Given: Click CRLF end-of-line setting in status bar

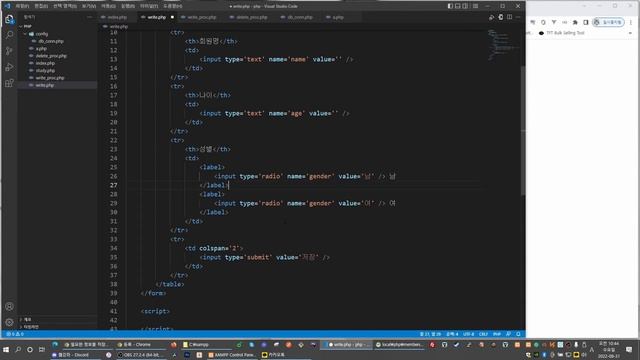Looking at the screenshot, I should pos(483,334).
